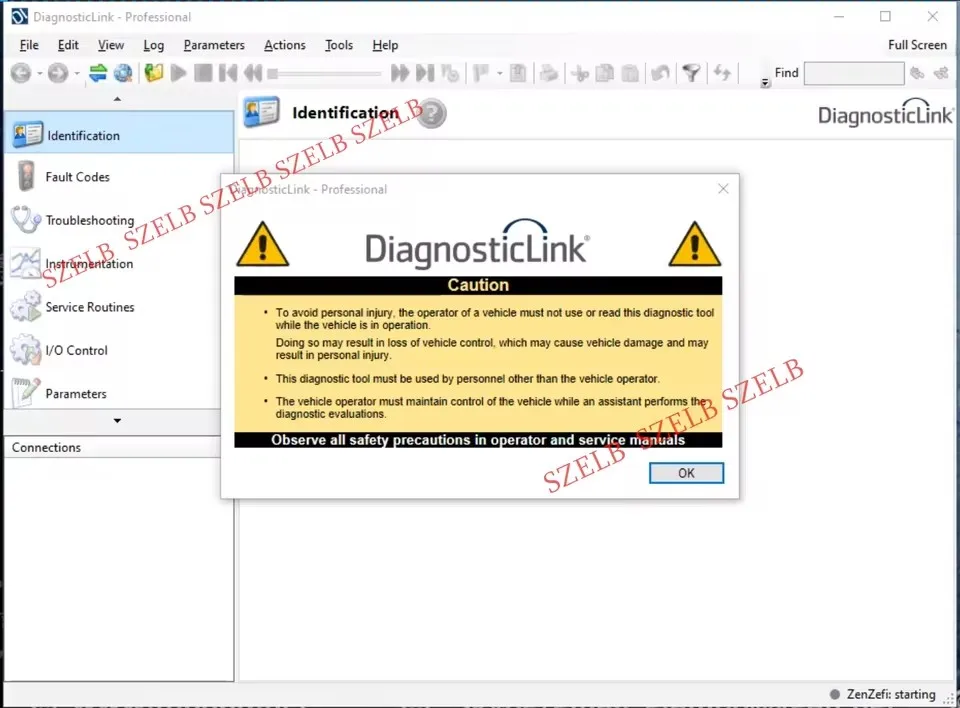
Task: Click the Identification page header icon
Action: [261, 112]
